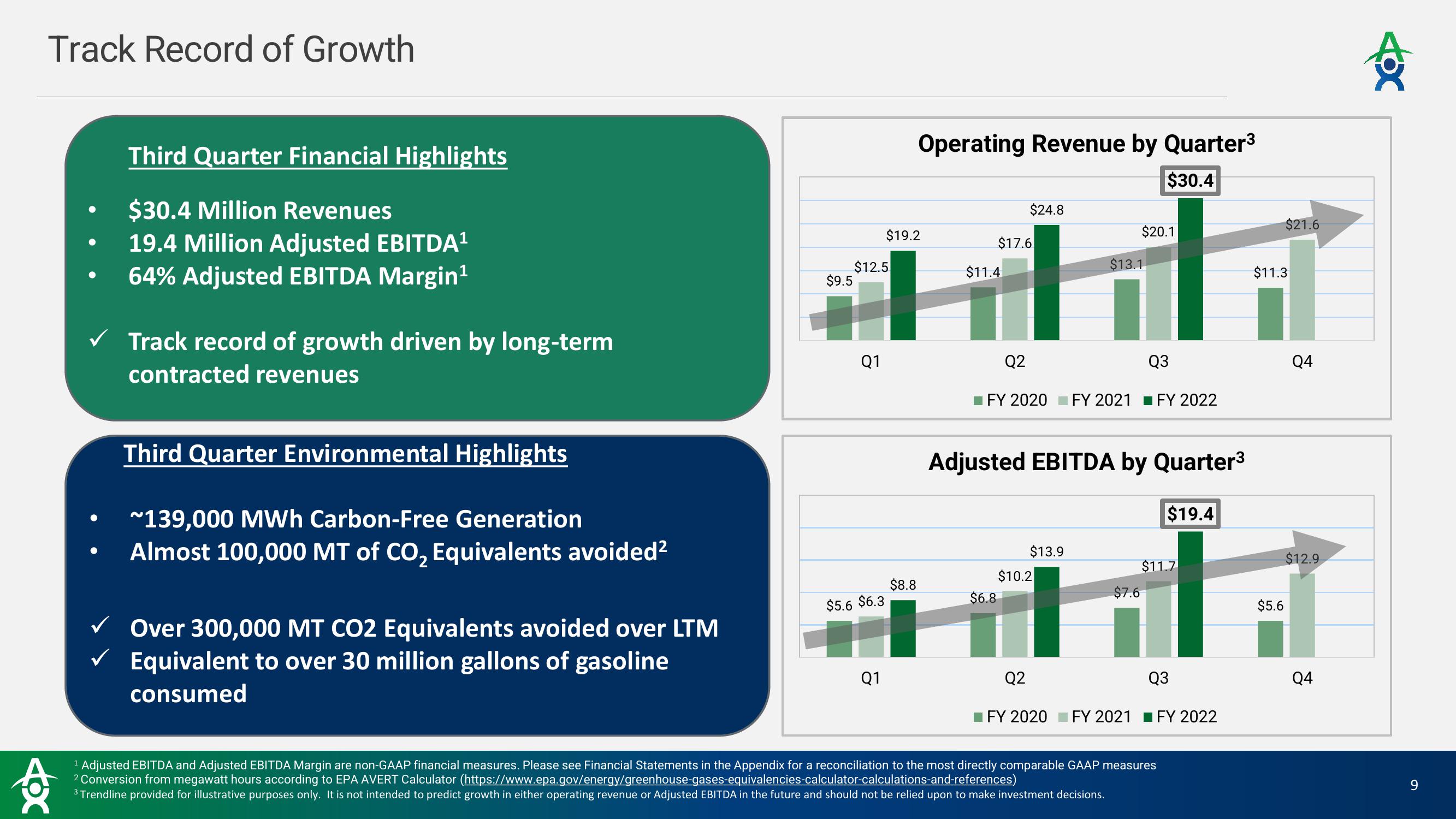
Task: Click the boxed $30.4 label in the revenue chart
Action: (1190, 181)
